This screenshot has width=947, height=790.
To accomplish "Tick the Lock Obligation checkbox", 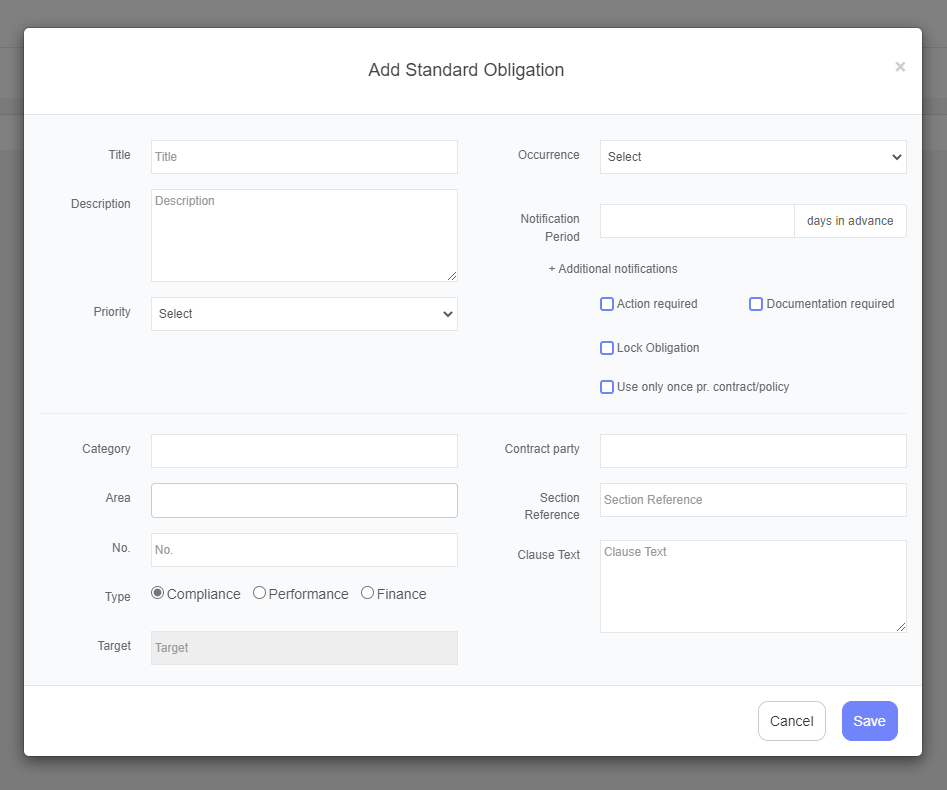I will click(x=607, y=348).
